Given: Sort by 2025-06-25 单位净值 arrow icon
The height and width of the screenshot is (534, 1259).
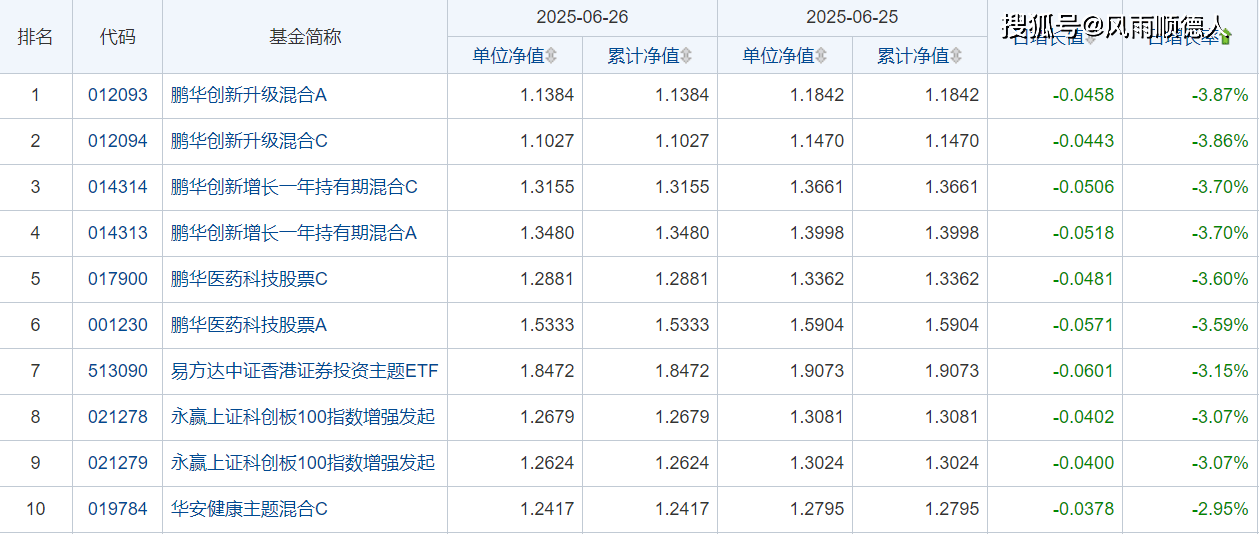Looking at the screenshot, I should [x=821, y=56].
